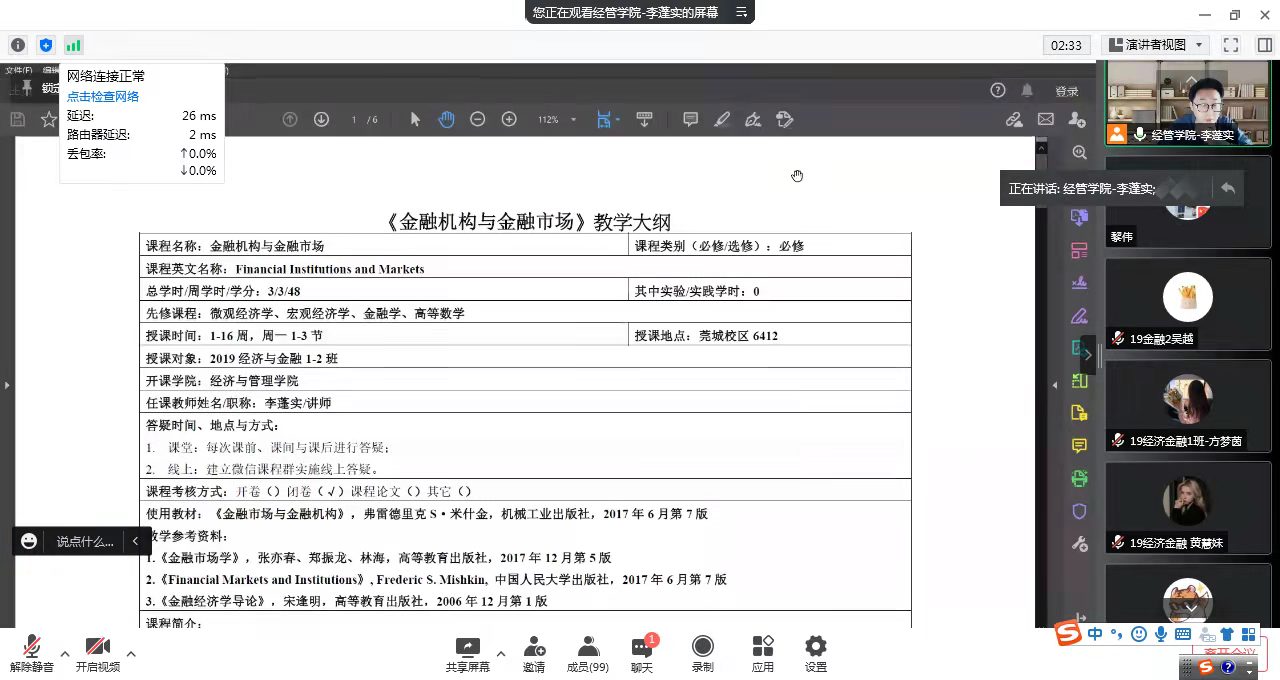Open the 演讲者视图 view dropdown
The width and height of the screenshot is (1280, 680).
(1155, 45)
